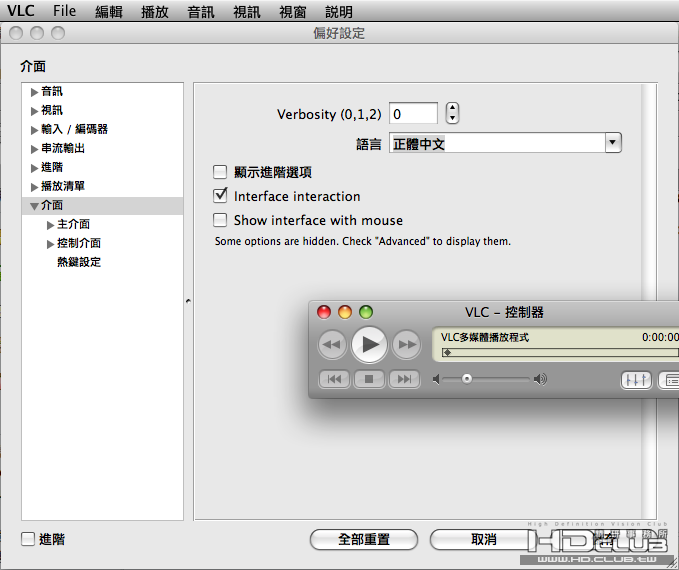
Task: Click the preferences pane vertical scrollbar
Action: click(648, 301)
